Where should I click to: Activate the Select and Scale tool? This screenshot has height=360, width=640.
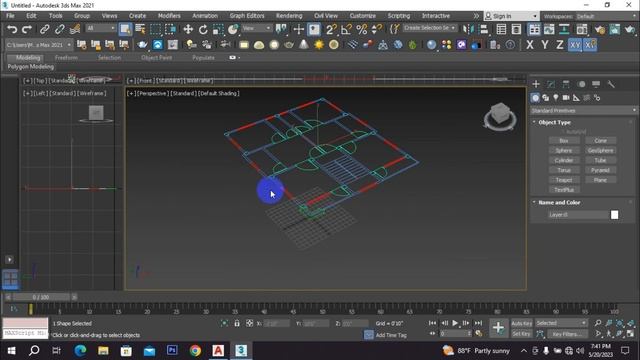click(218, 29)
